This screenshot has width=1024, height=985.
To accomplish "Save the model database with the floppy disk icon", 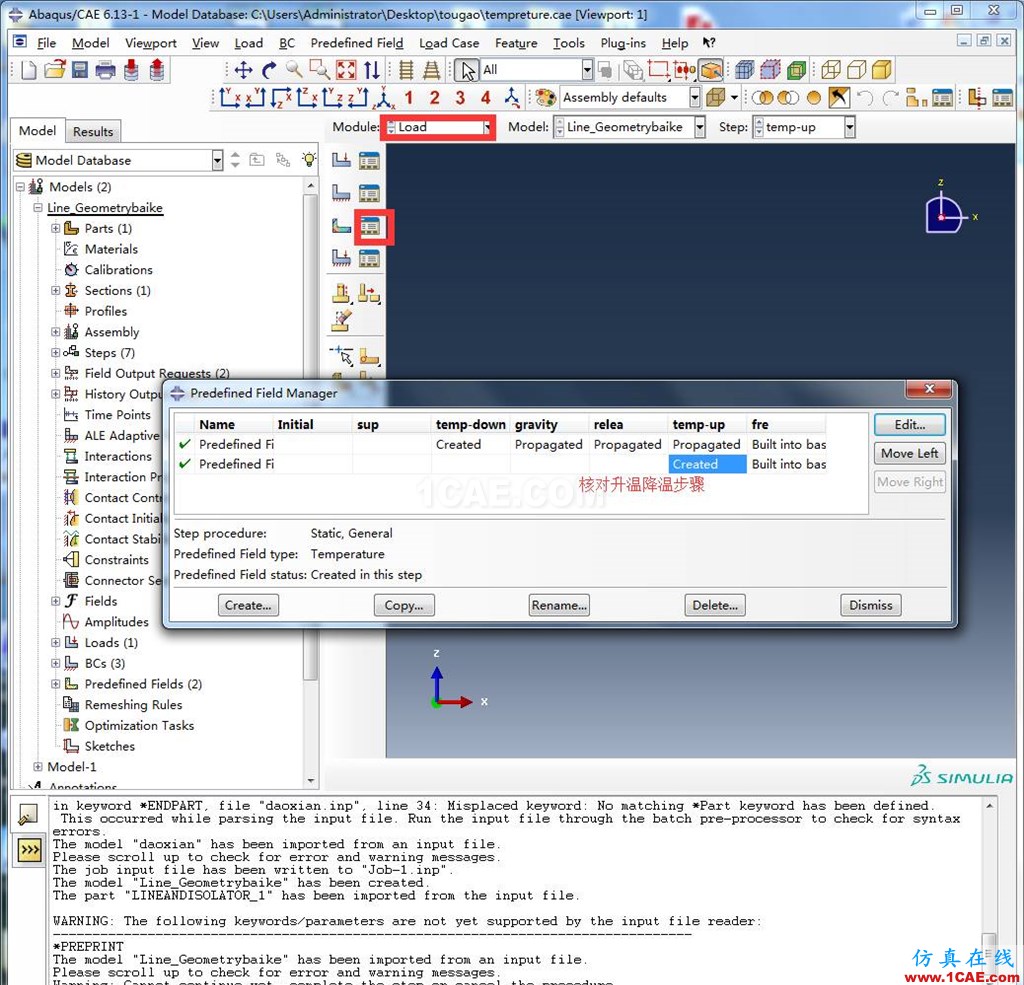I will point(80,70).
